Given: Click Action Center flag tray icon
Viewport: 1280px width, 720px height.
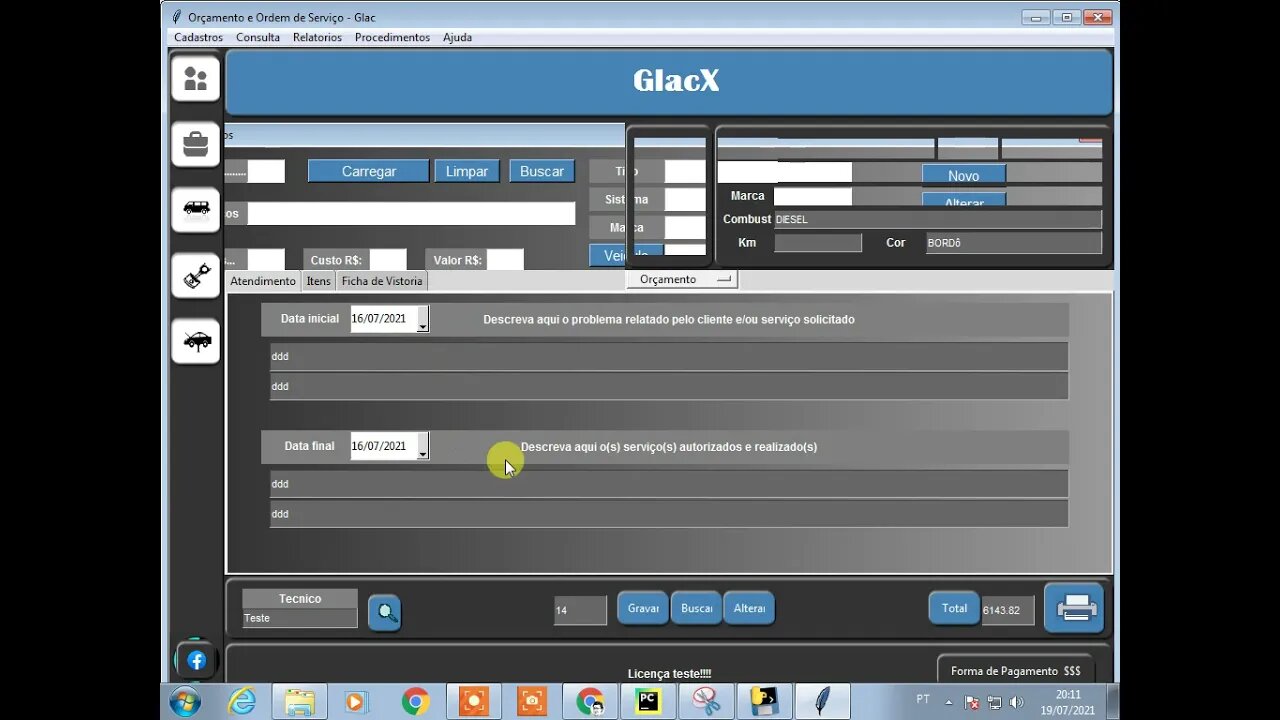Looking at the screenshot, I should (x=972, y=702).
